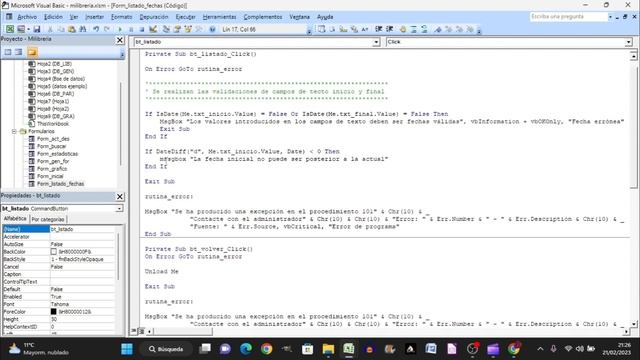Open Project Explorer toolbar icon
Screen dimensions: 640x360
(x=166, y=29)
